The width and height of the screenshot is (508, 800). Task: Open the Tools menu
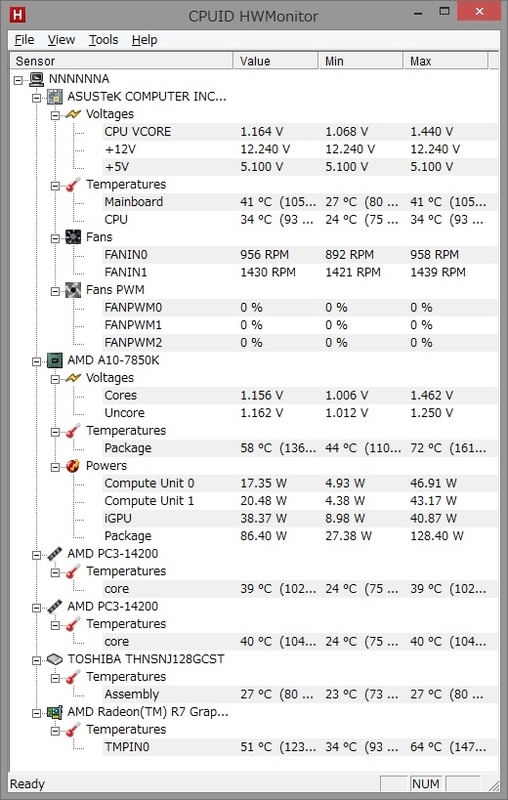pos(103,40)
